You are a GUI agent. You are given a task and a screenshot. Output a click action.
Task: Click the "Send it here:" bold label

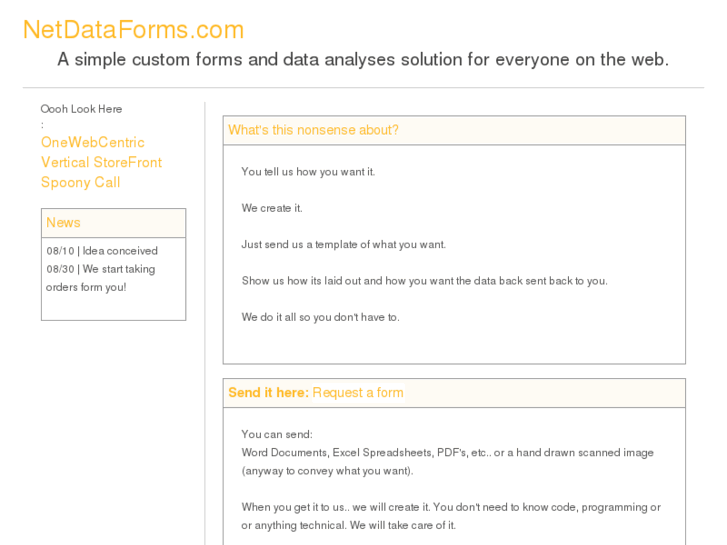pyautogui.click(x=268, y=392)
